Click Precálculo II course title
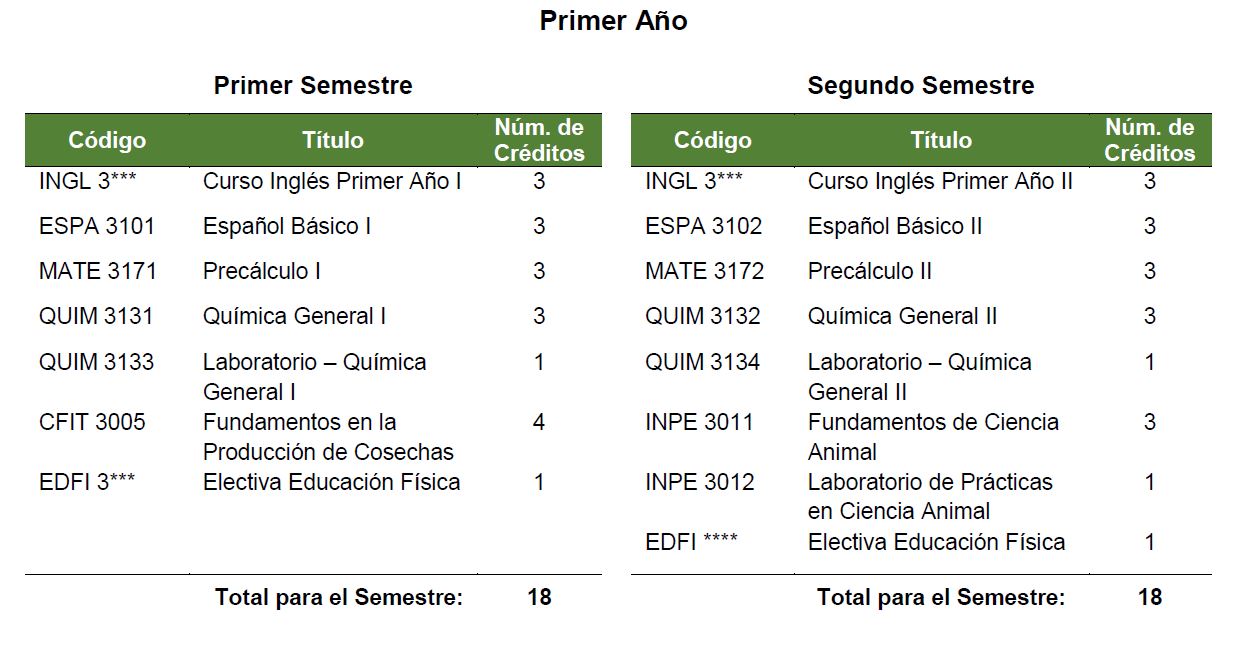 tap(870, 271)
